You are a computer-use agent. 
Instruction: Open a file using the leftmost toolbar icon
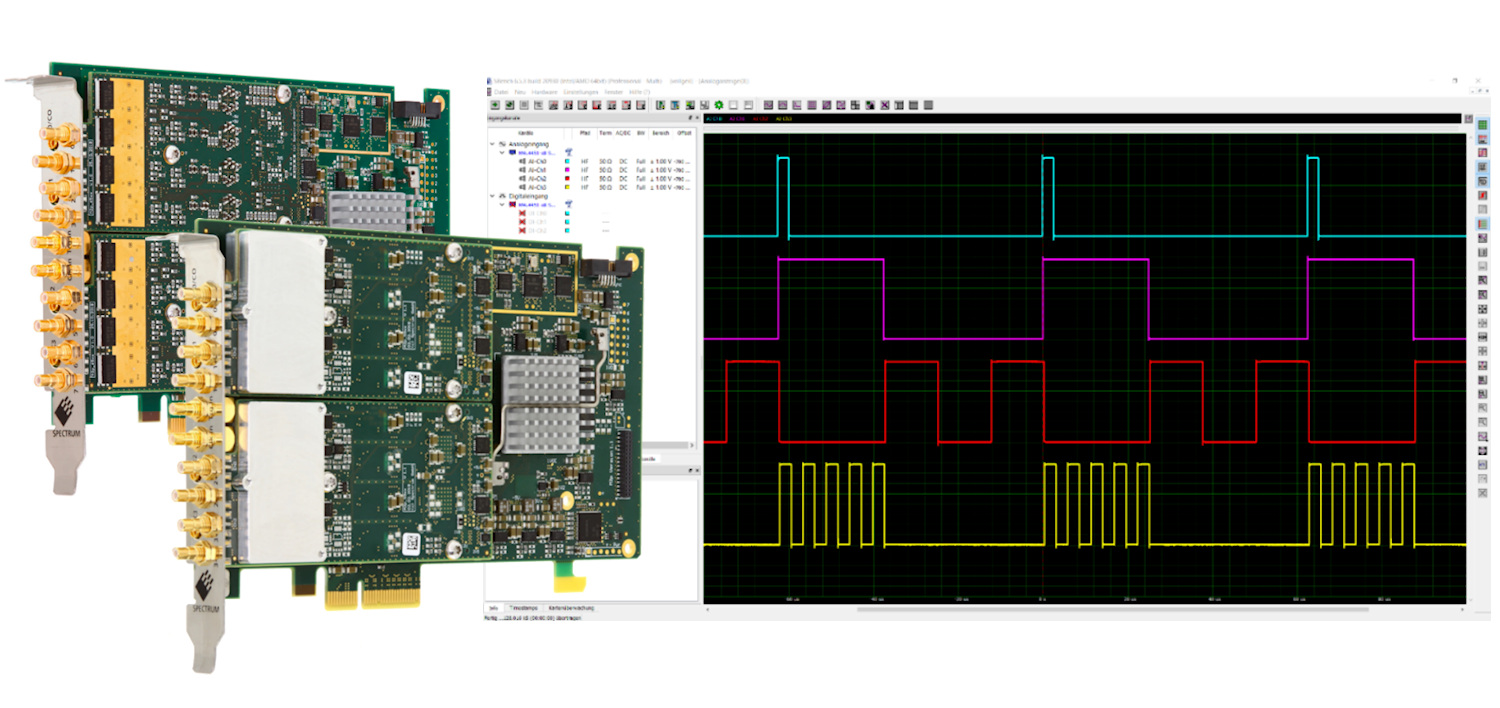click(x=495, y=104)
